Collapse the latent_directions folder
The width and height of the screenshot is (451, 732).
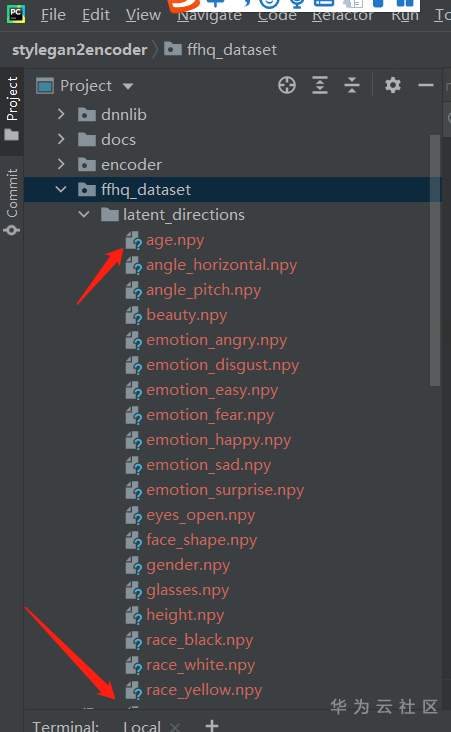pyautogui.click(x=84, y=214)
